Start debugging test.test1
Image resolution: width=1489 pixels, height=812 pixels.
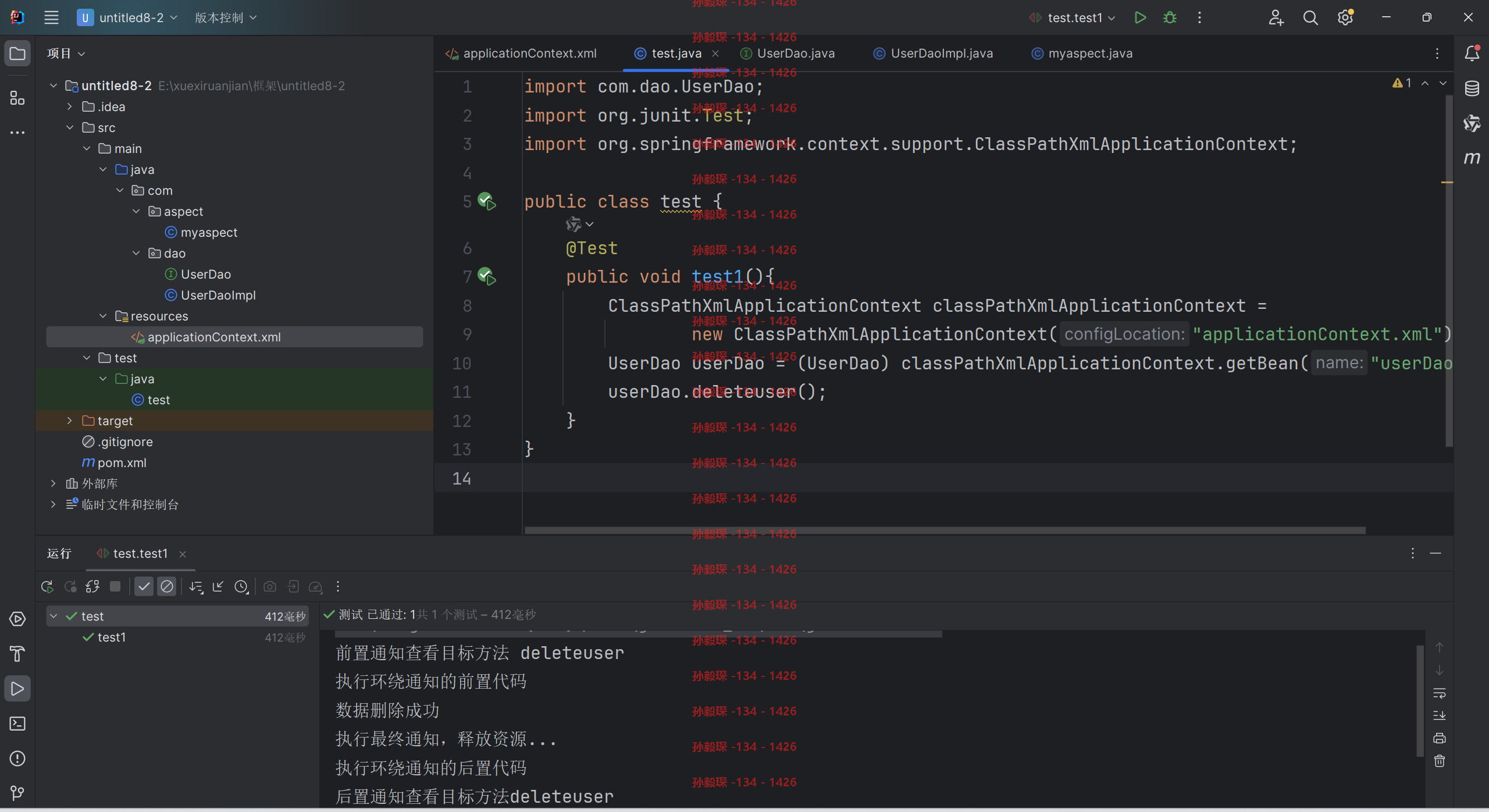[x=1170, y=17]
